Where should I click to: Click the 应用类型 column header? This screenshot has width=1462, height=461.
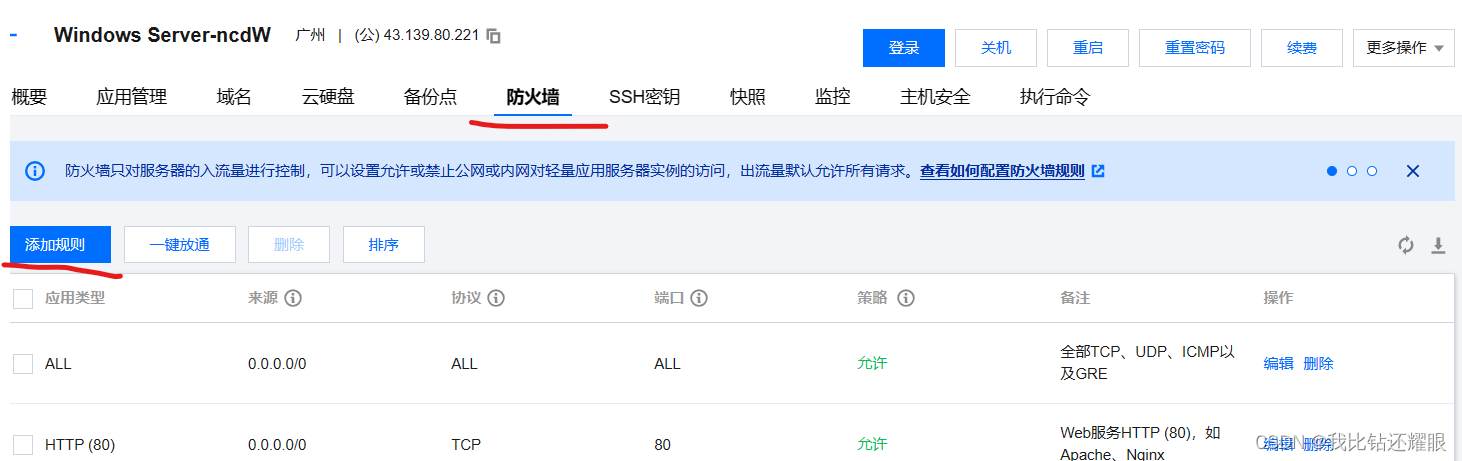click(75, 298)
